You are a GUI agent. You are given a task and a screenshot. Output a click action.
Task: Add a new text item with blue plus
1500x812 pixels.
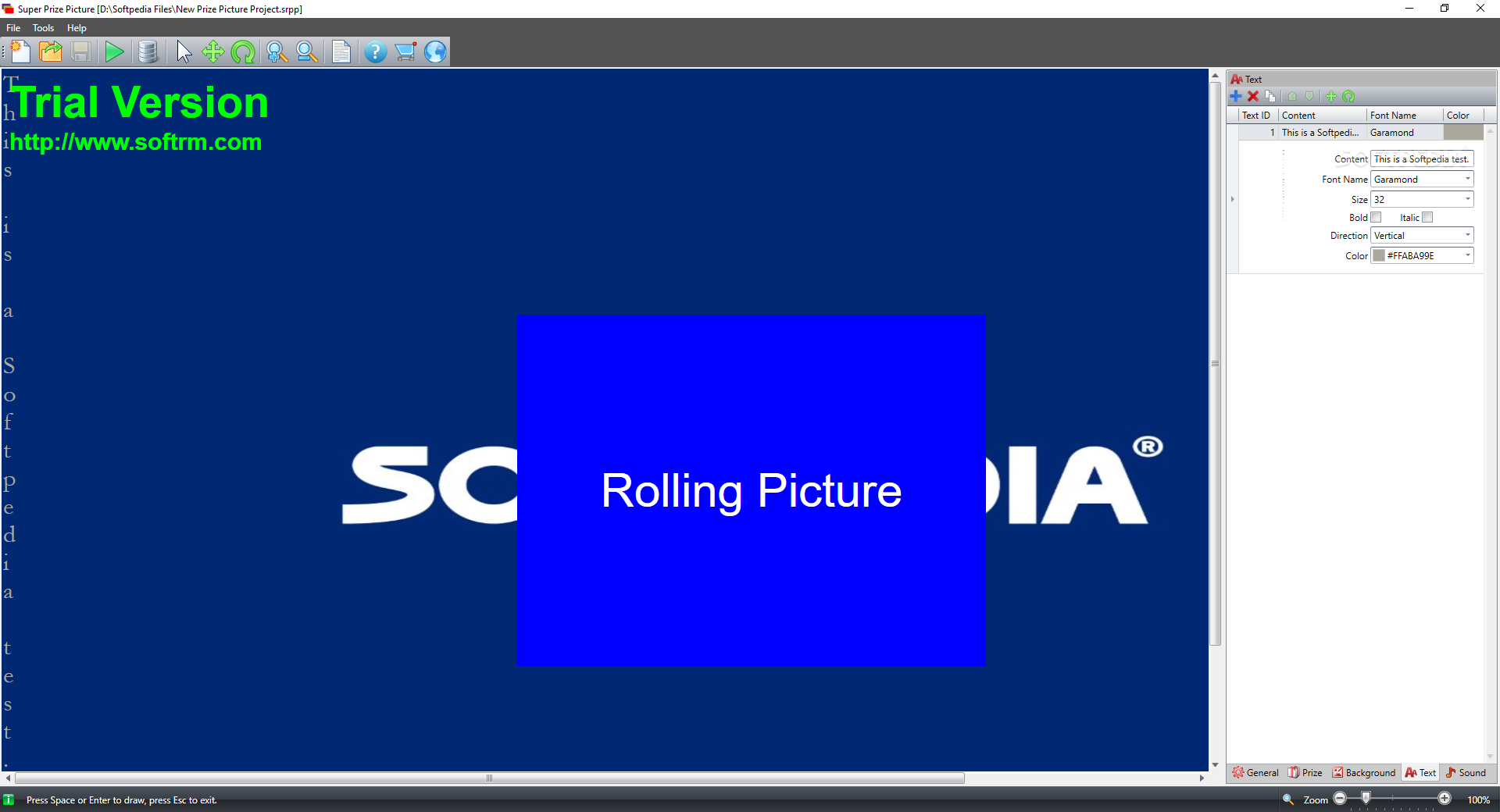pos(1236,96)
